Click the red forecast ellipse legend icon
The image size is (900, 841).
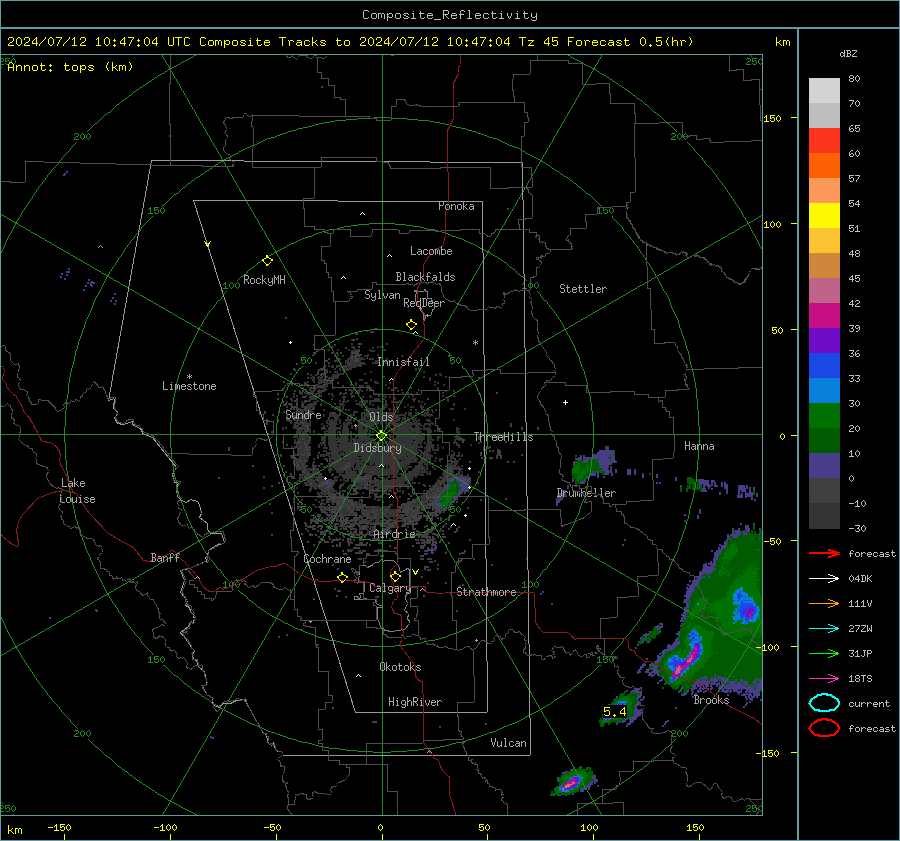click(x=824, y=728)
